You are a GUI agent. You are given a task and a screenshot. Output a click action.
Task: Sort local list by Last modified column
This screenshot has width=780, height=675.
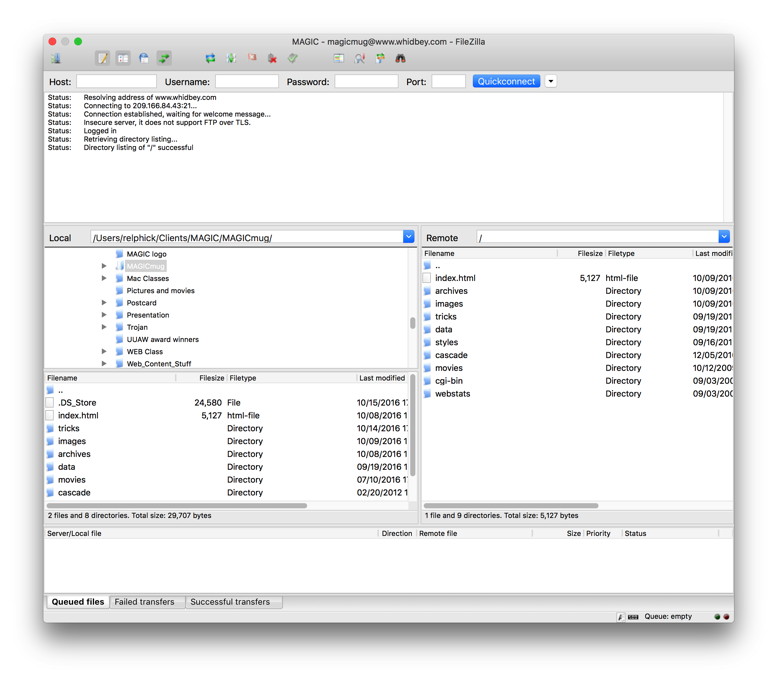tap(382, 378)
